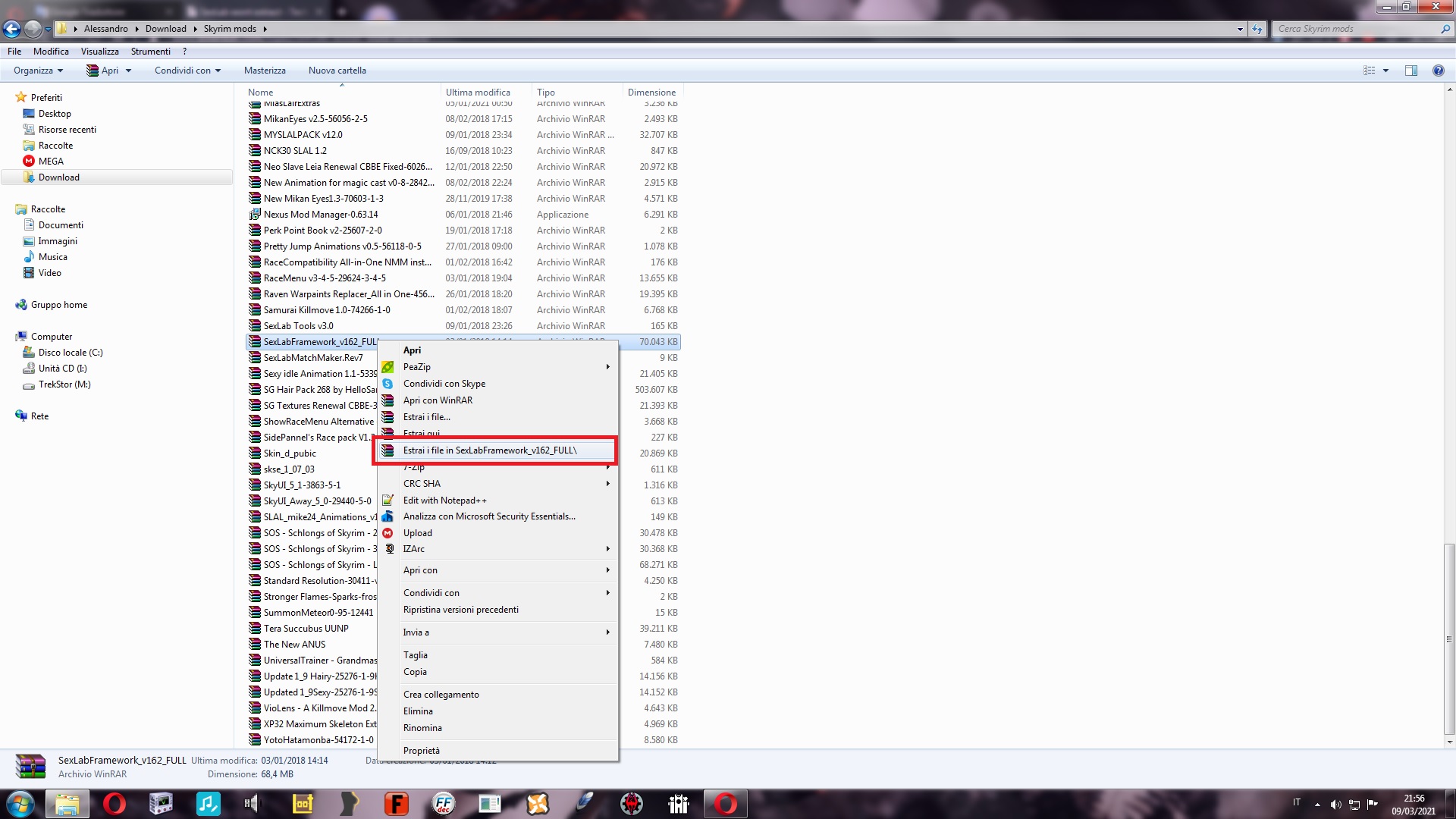Select Download in the Preferiti sidebar
Viewport: 1456px width, 819px height.
[59, 177]
